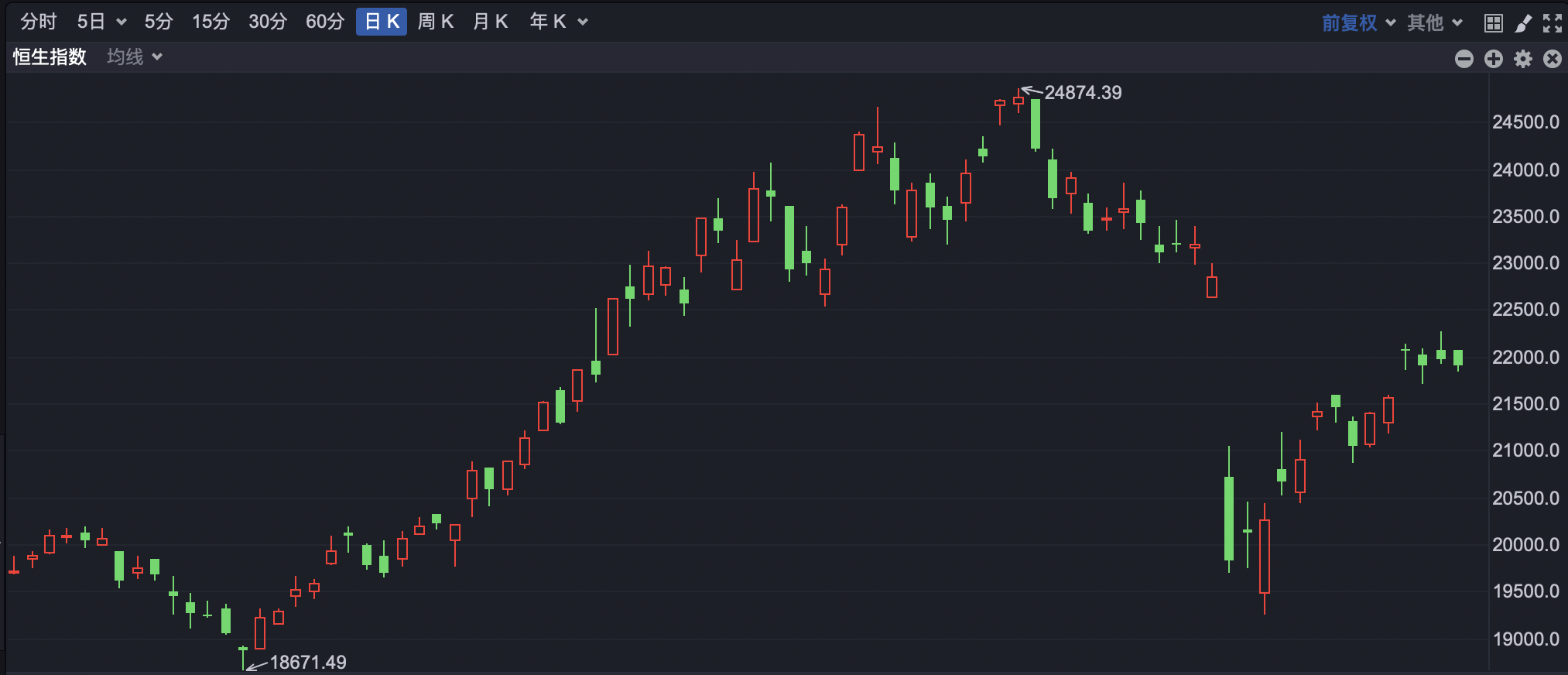The image size is (1568, 675).
Task: Click the 20000.0 price axis label
Action: (x=1525, y=545)
